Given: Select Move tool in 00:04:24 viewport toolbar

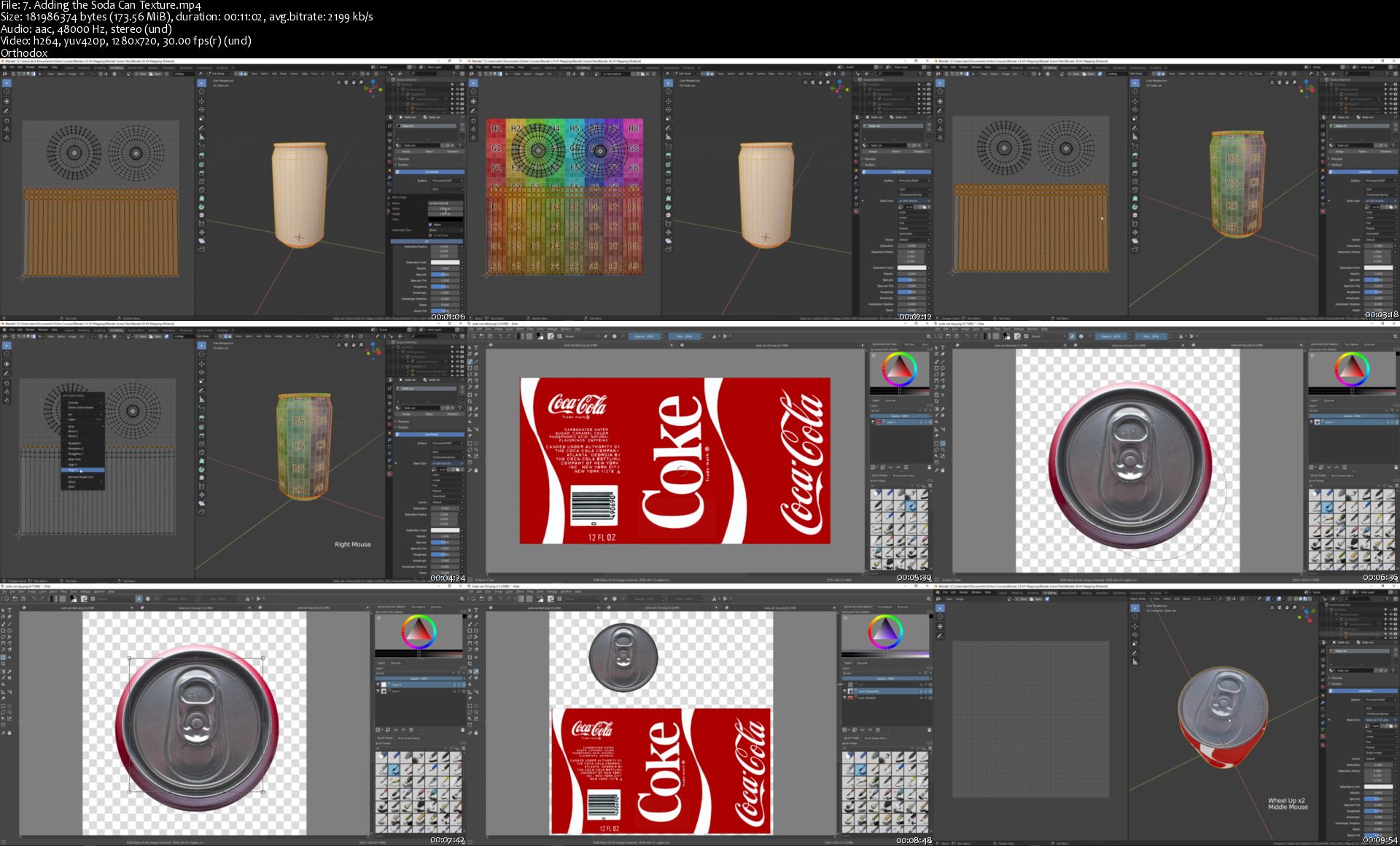Looking at the screenshot, I should (201, 364).
